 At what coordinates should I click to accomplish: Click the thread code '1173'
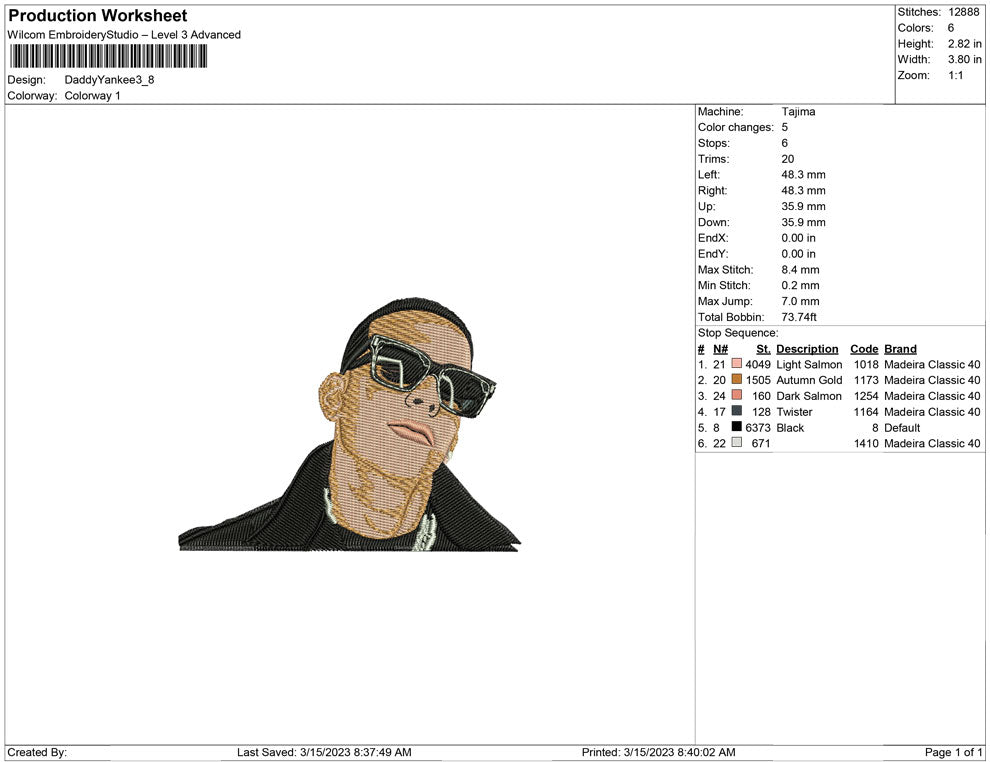pyautogui.click(x=866, y=380)
